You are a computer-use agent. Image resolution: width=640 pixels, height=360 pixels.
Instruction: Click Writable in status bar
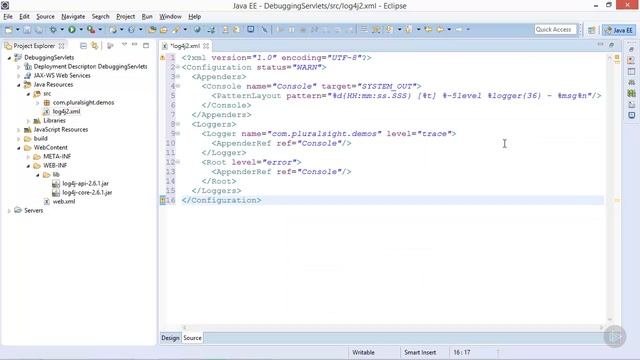363,352
